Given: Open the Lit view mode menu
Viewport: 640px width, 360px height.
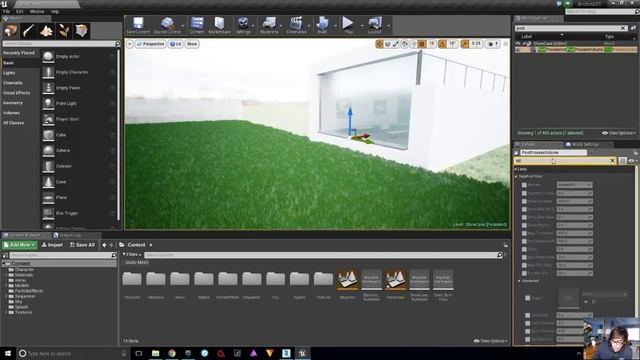Looking at the screenshot, I should (176, 44).
